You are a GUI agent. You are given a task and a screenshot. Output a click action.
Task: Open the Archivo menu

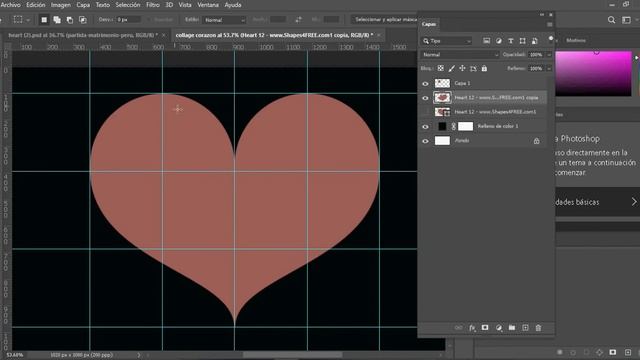[11, 5]
